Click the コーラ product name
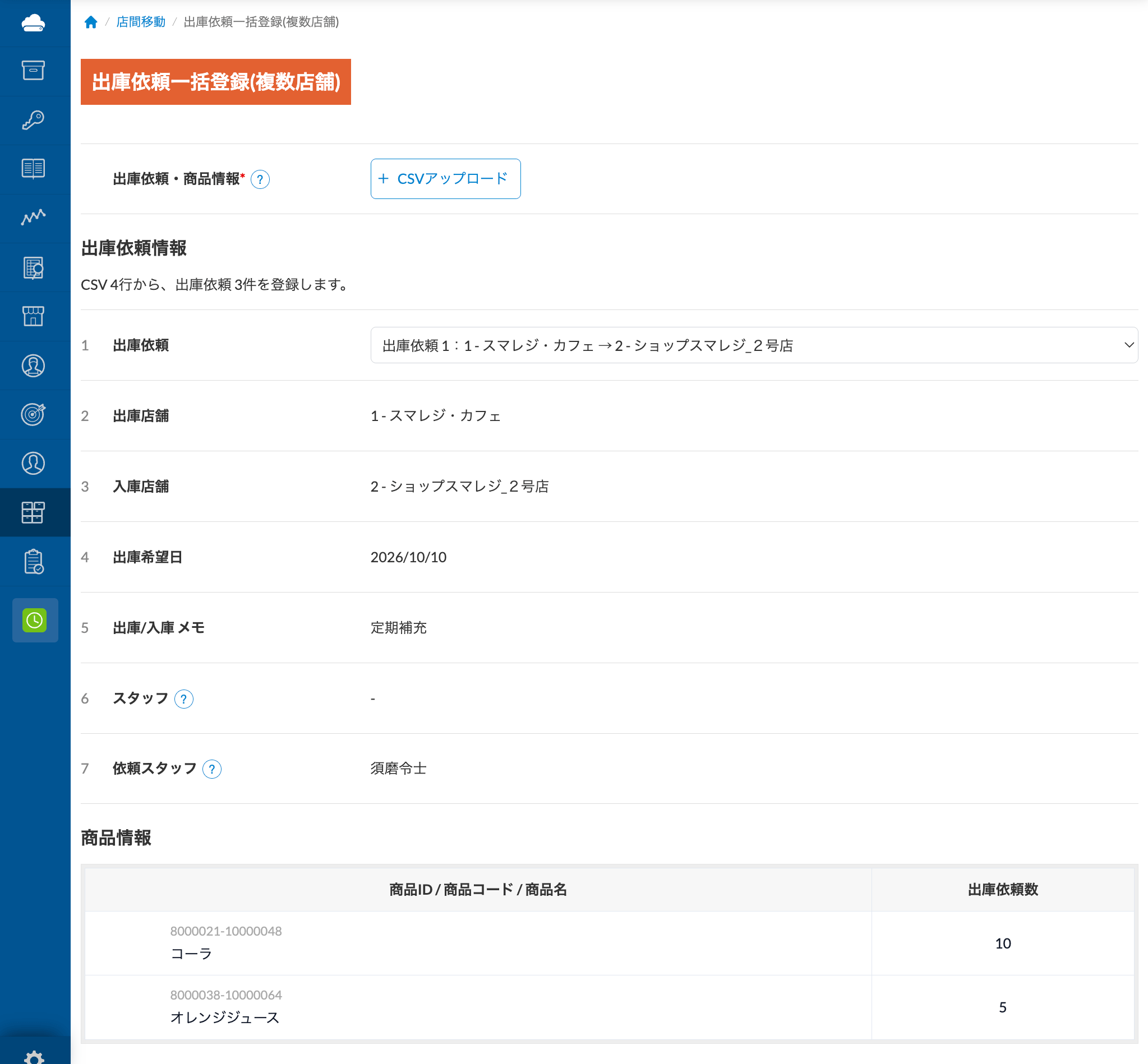 tap(191, 954)
